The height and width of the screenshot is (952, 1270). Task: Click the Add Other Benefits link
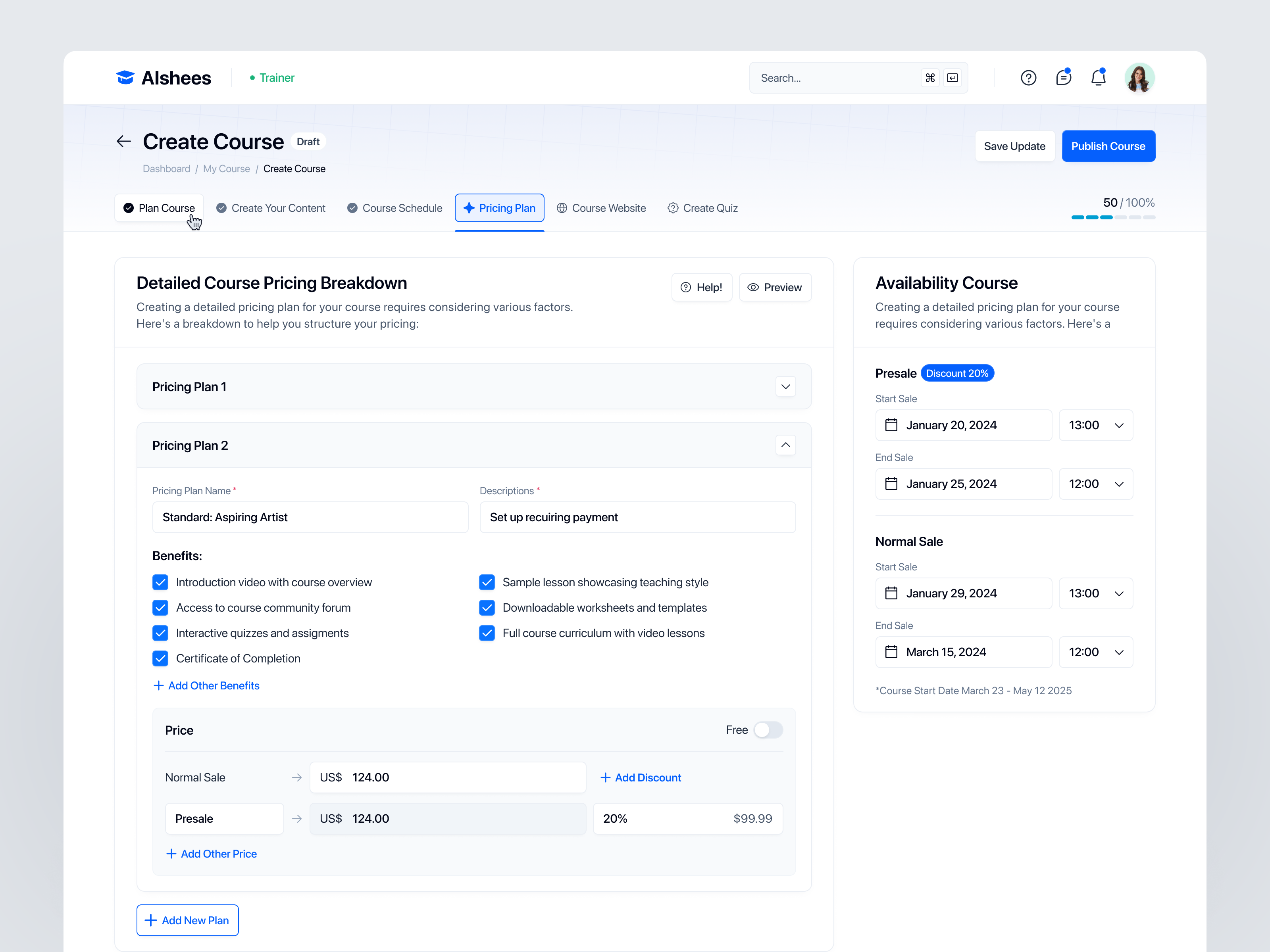(206, 685)
